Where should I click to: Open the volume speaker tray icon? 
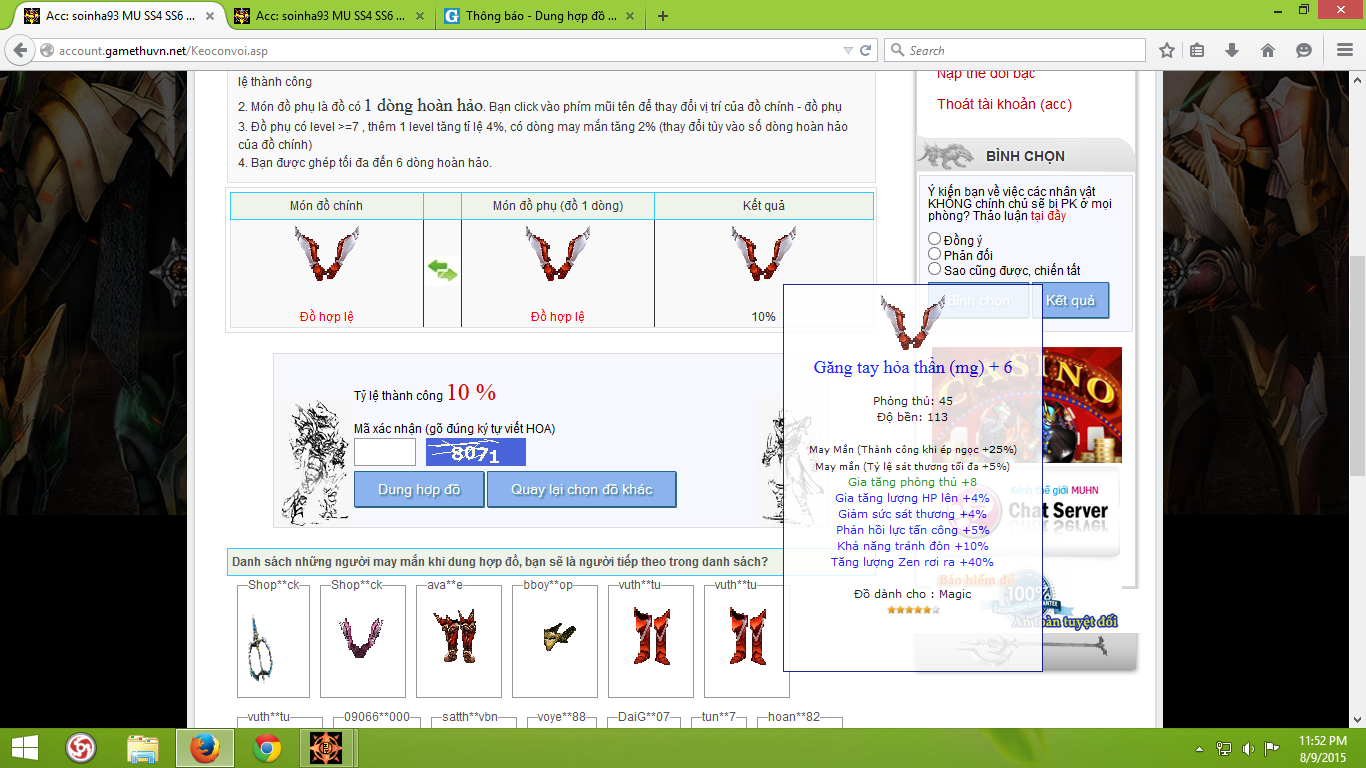tap(1248, 748)
